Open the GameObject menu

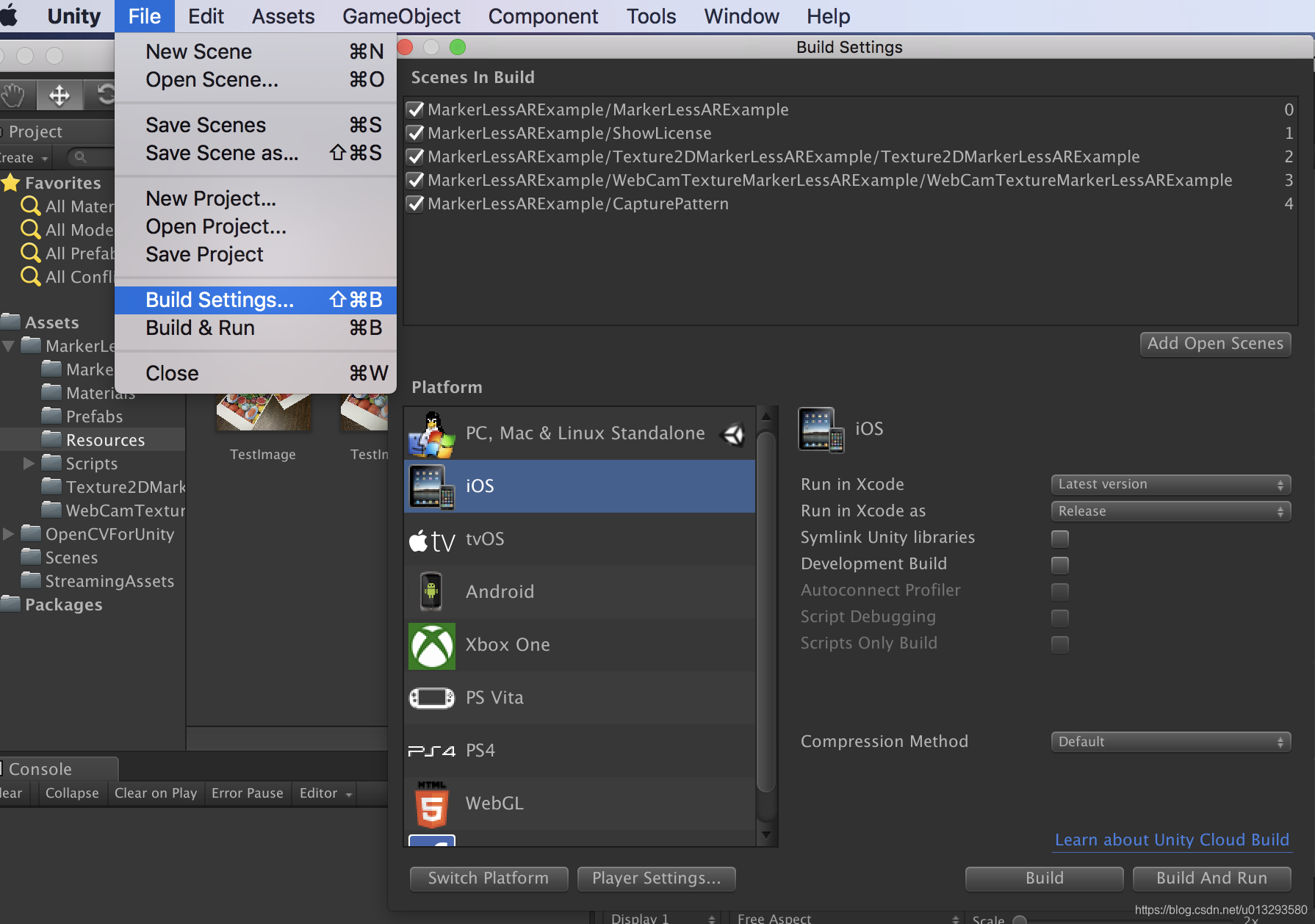point(401,16)
